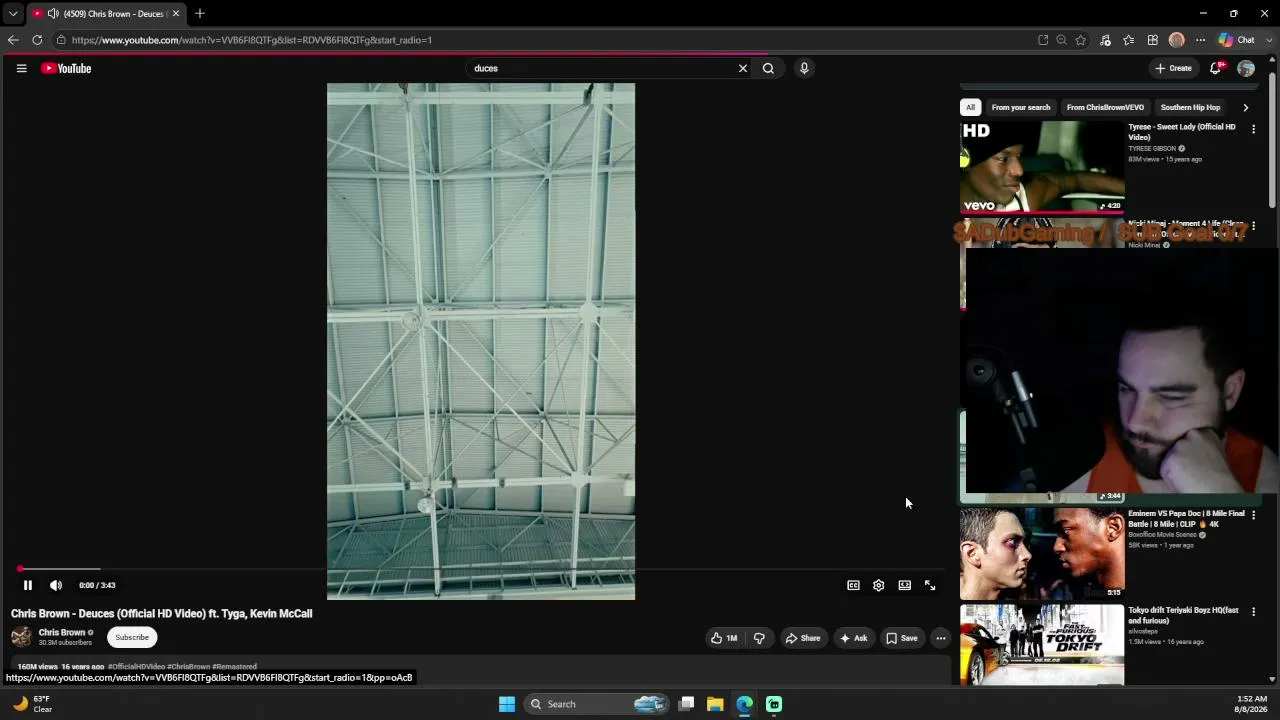This screenshot has width=1280, height=720.
Task: Select the All filter chip
Action: point(970,107)
